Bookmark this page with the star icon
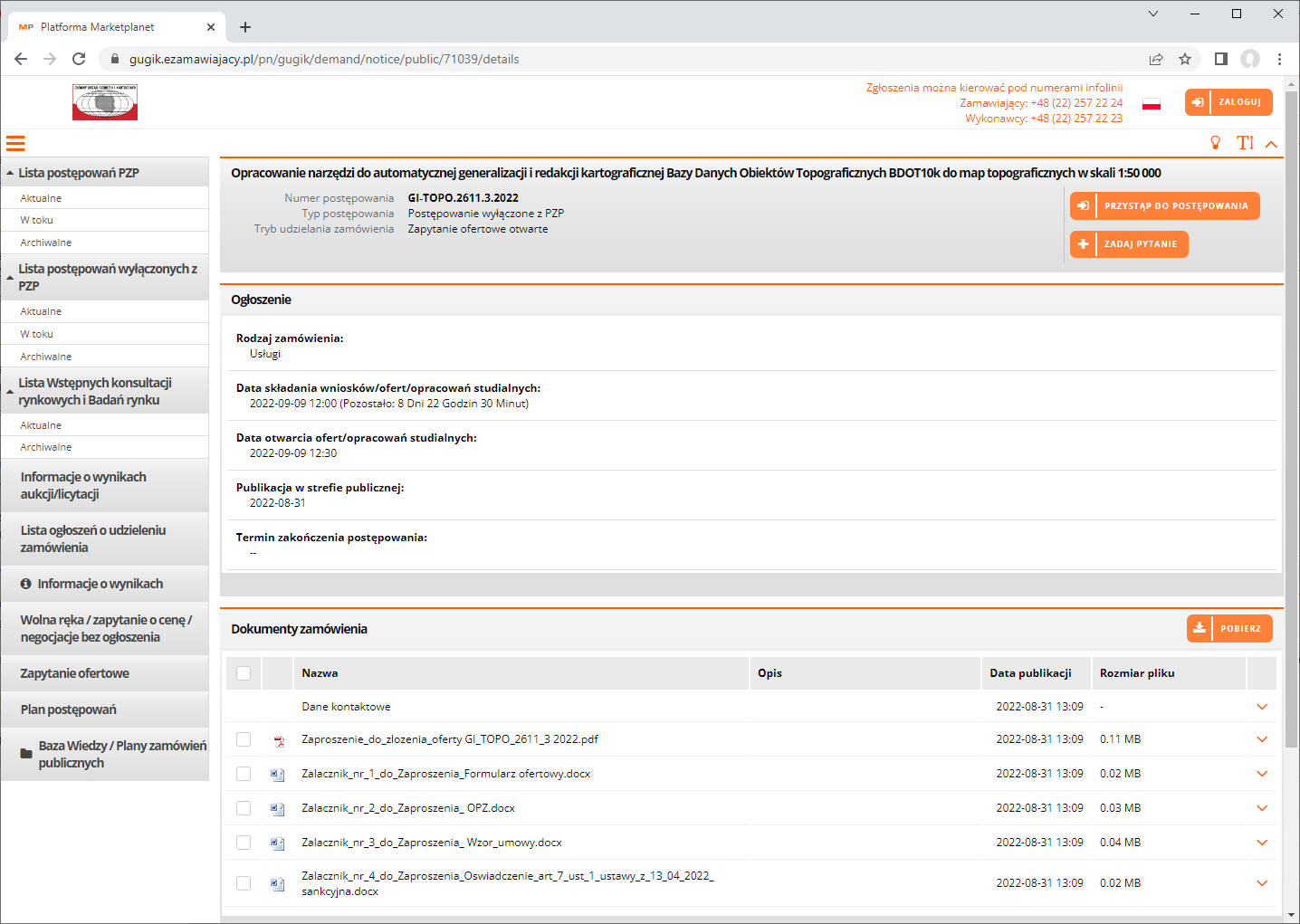 pyautogui.click(x=1184, y=59)
